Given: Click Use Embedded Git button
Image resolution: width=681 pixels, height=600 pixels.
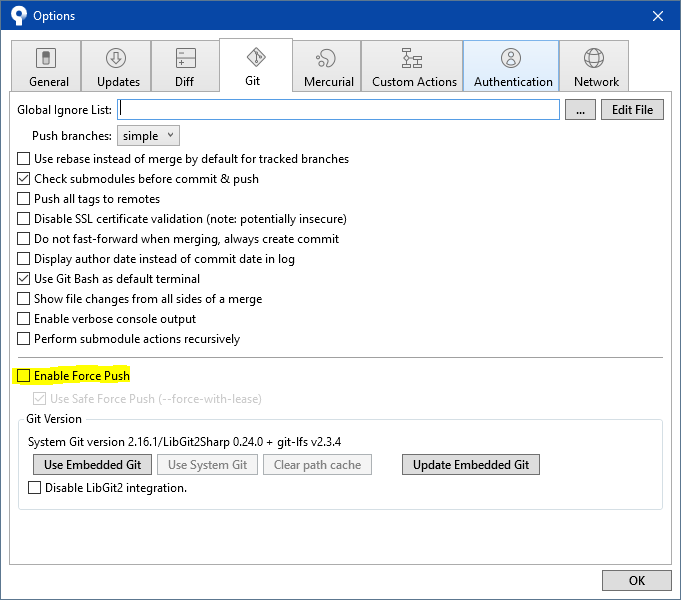Looking at the screenshot, I should [93, 465].
